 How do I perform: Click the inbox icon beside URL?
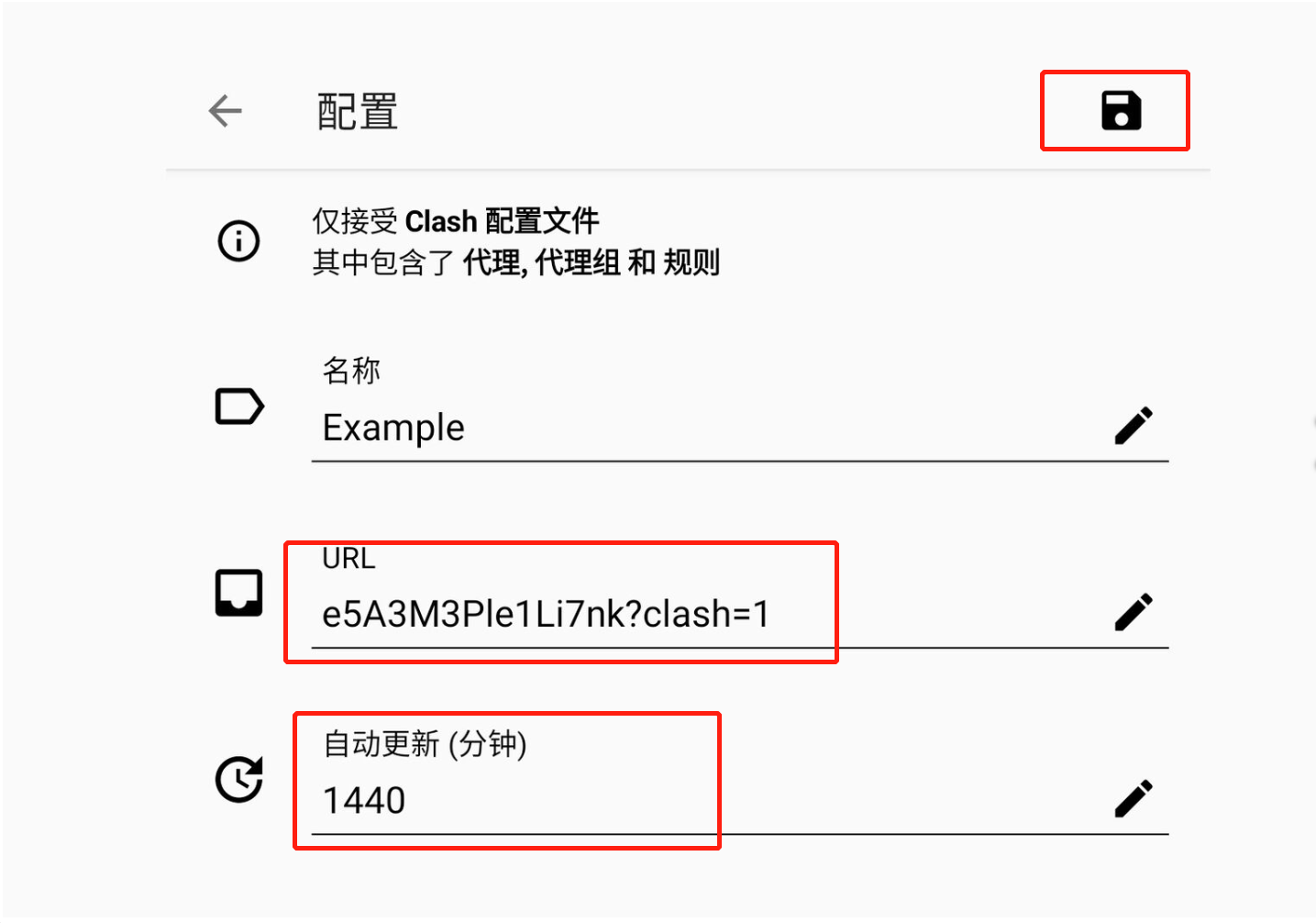tap(238, 593)
